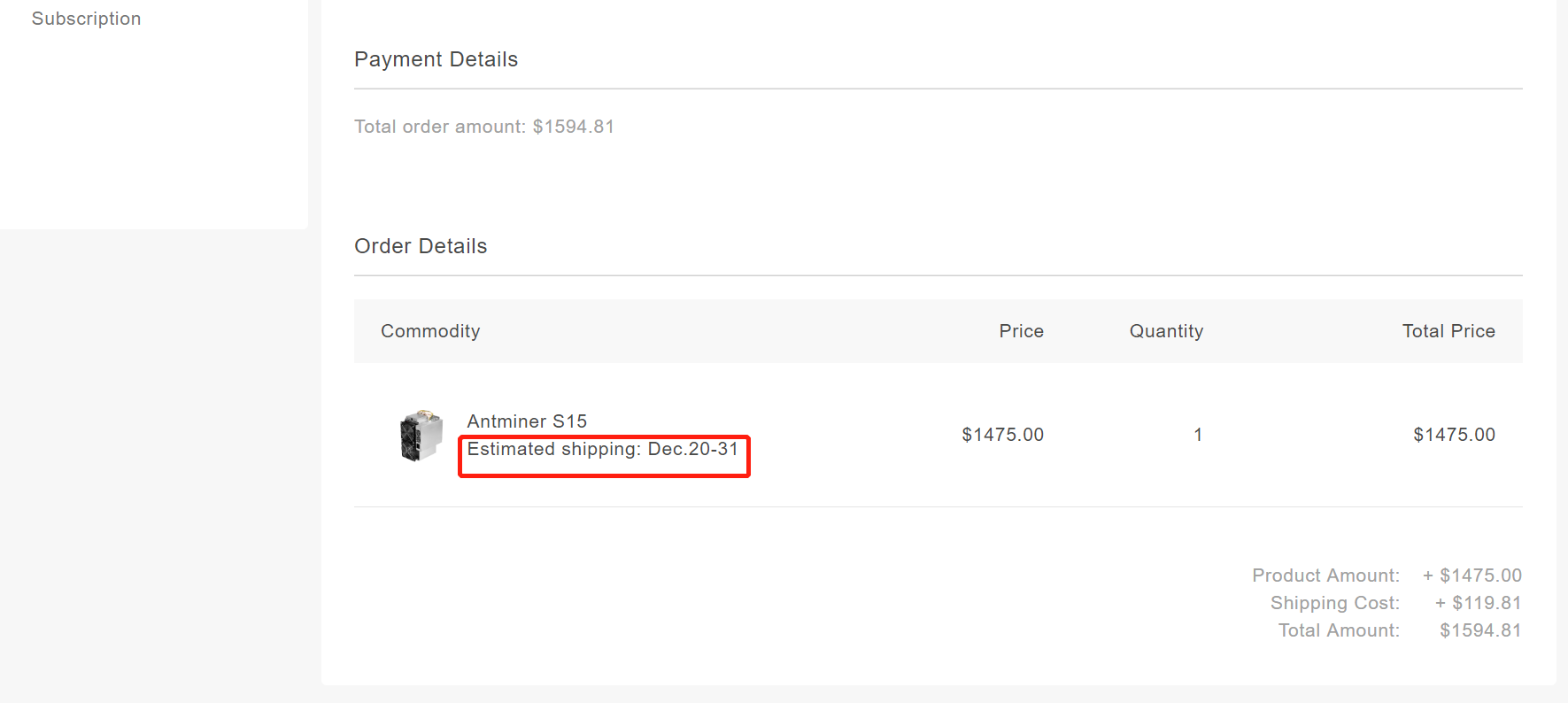Click the Price column header
This screenshot has width=1568, height=703.
coord(1022,331)
